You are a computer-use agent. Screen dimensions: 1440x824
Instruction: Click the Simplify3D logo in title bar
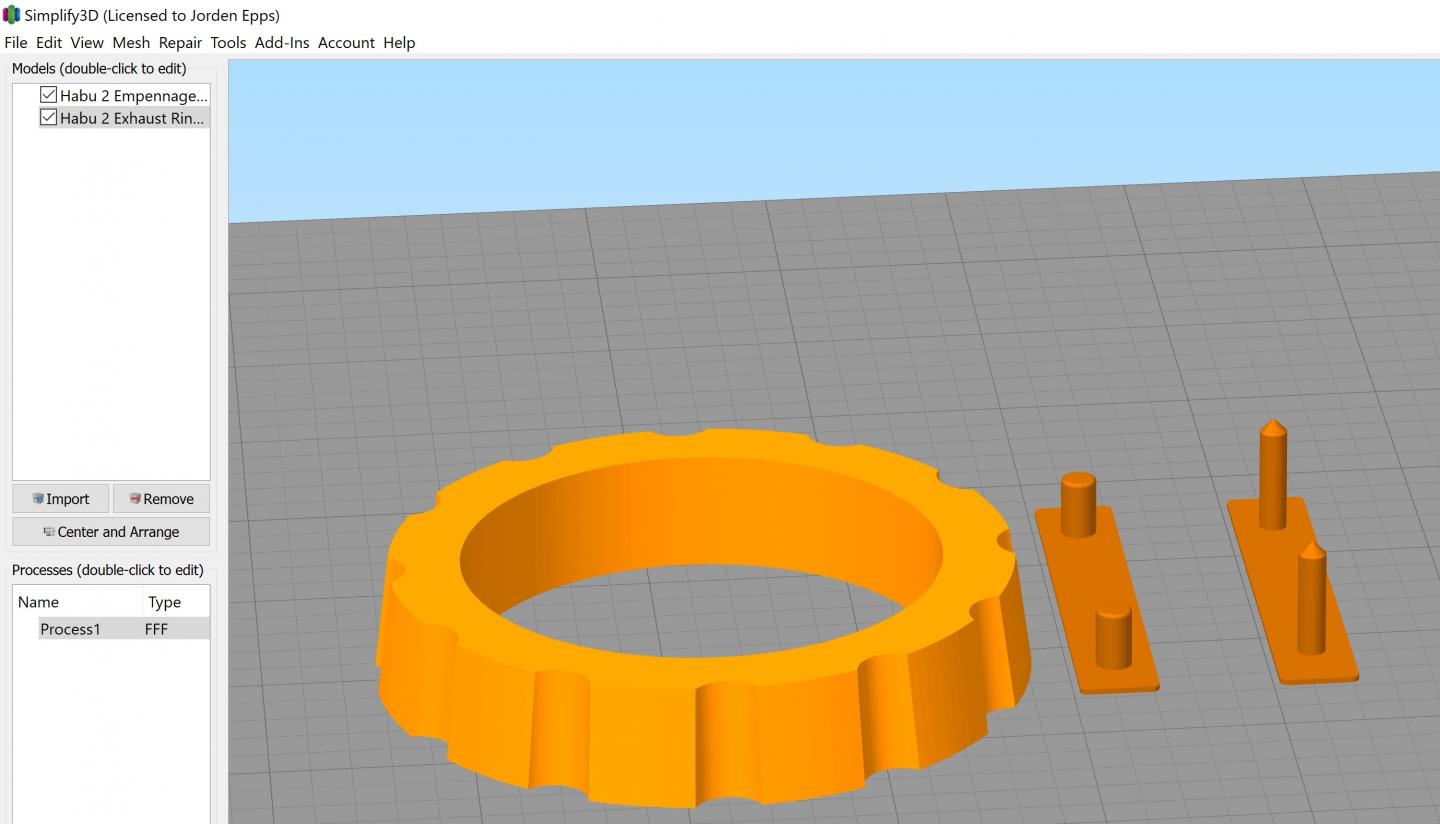point(12,15)
